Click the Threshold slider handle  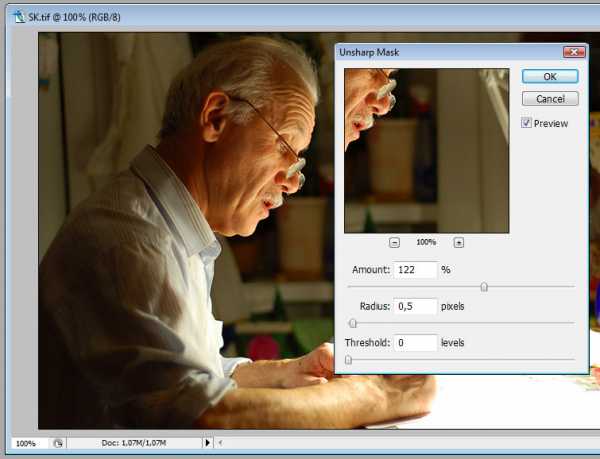click(348, 360)
